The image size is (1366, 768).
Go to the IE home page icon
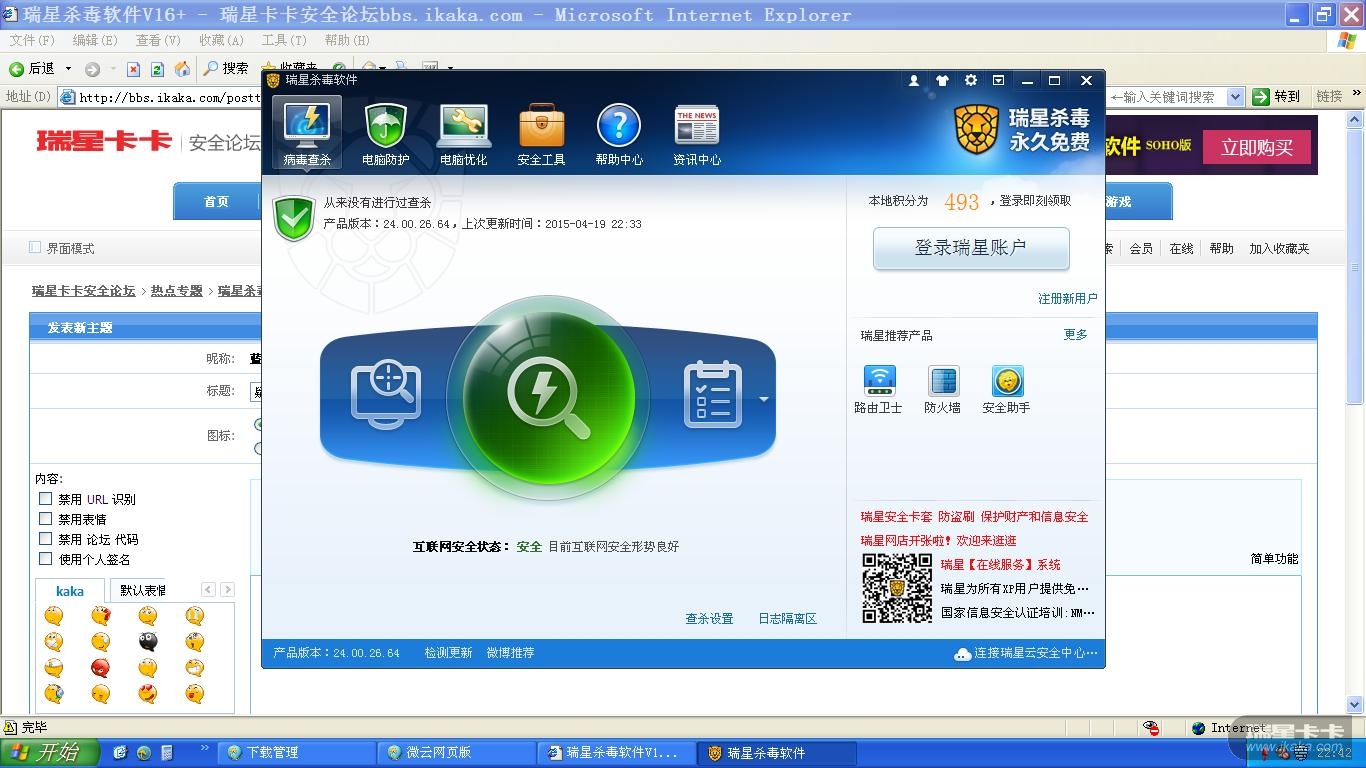(182, 69)
